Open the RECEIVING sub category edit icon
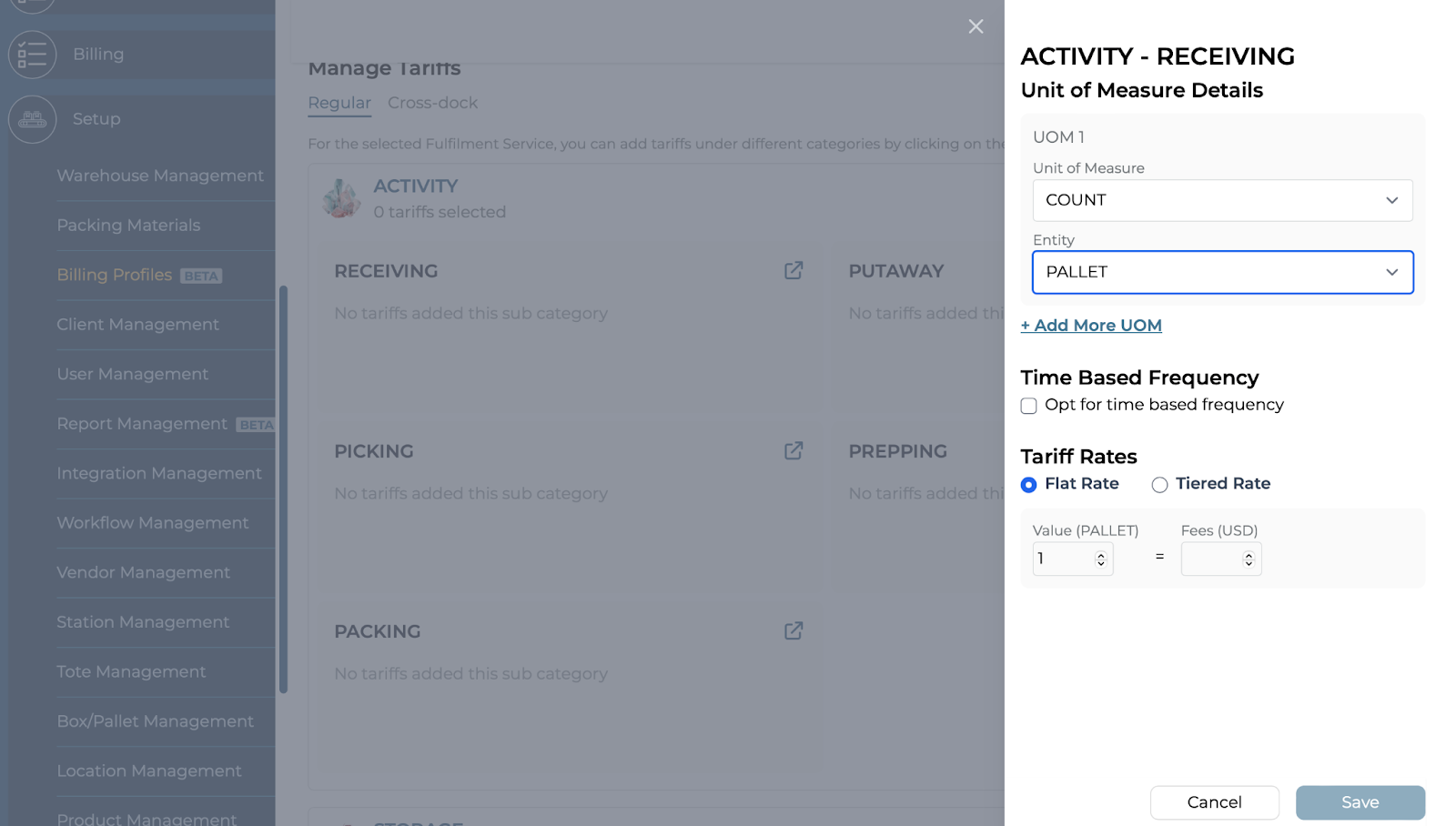The image size is (1456, 826). pos(794,270)
